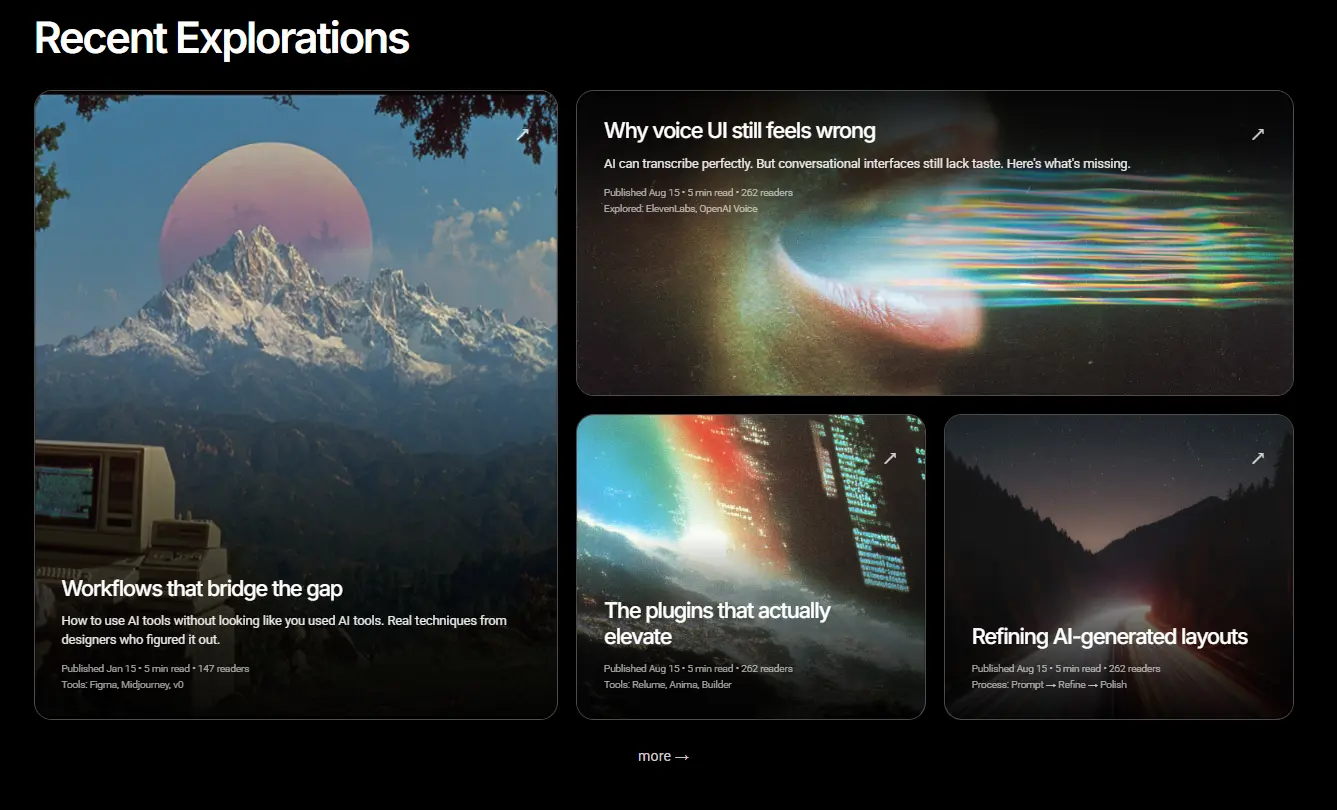Open 'Workflows that bridge the gap' title

click(x=202, y=589)
